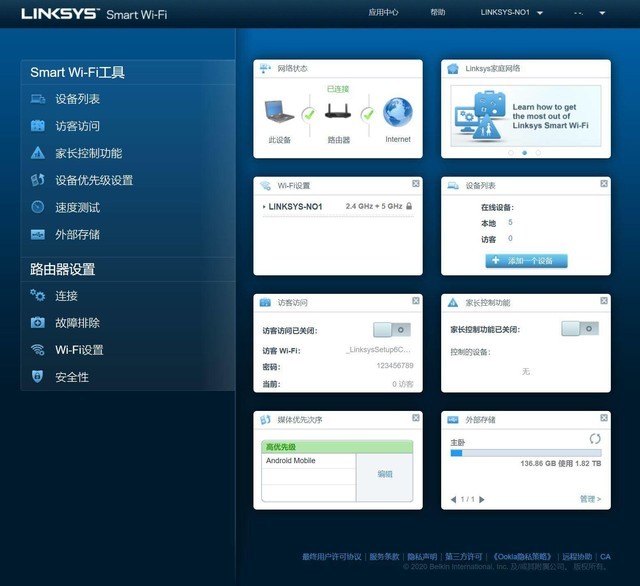Viewport: 640px width, 586px height.
Task: Click the 访客访问 sidebar icon
Action: (x=38, y=126)
